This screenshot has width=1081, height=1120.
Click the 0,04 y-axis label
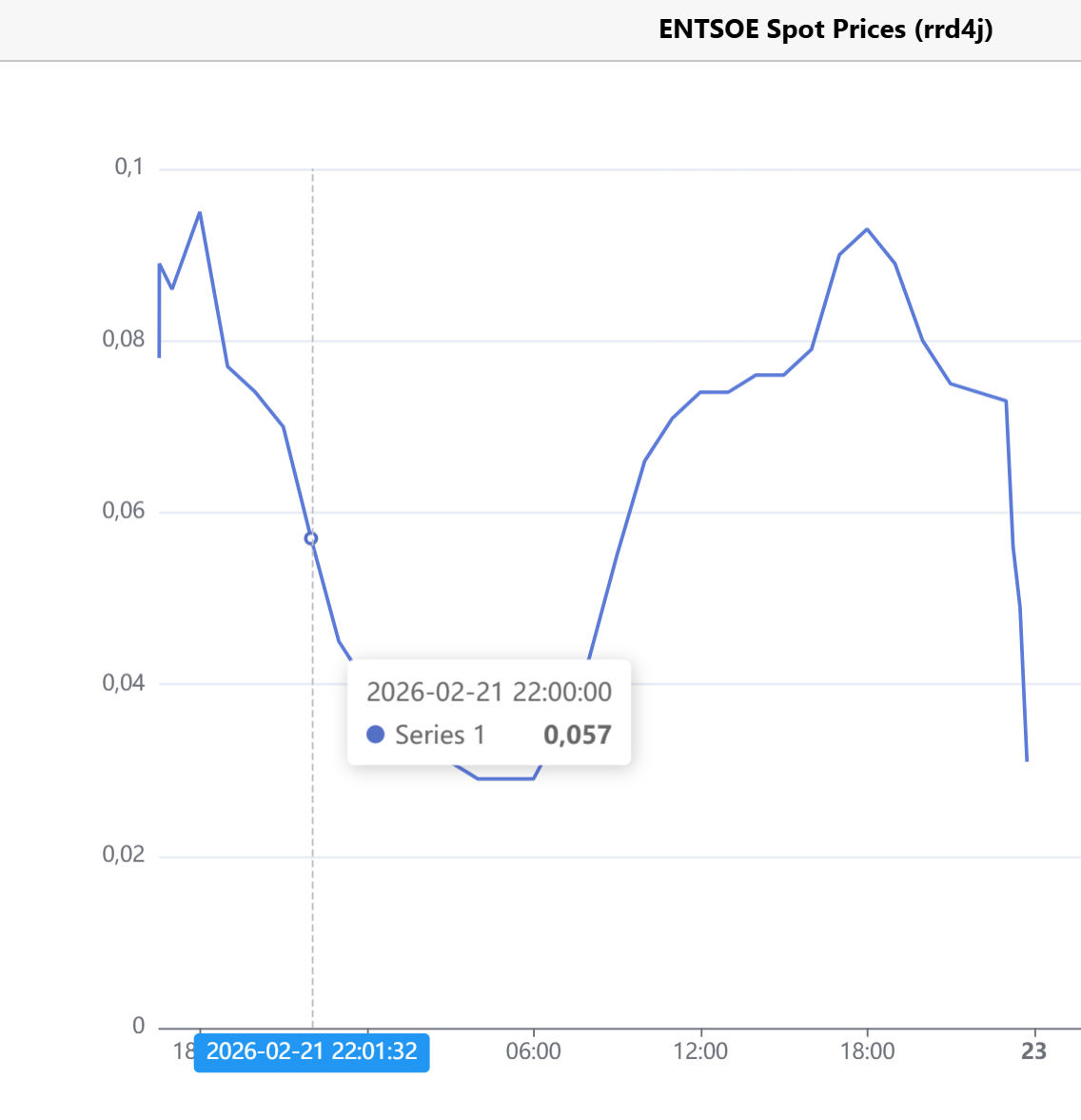(x=124, y=683)
